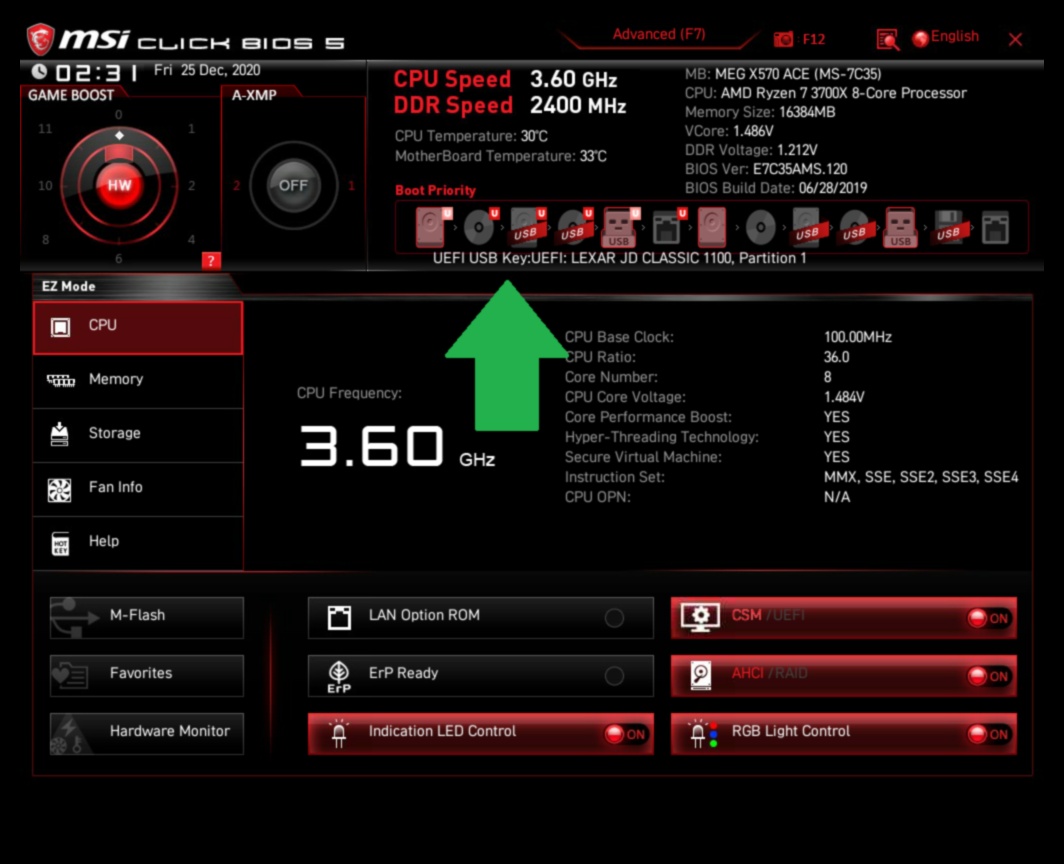Enable the LAN Option ROM radio button
The width and height of the screenshot is (1064, 864).
(614, 618)
